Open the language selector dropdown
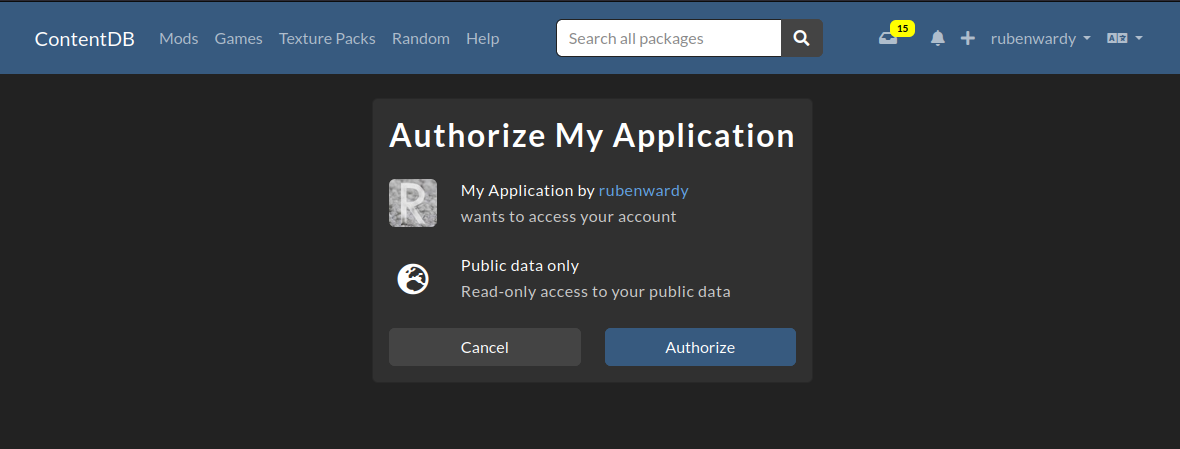This screenshot has height=449, width=1180. pos(1124,38)
